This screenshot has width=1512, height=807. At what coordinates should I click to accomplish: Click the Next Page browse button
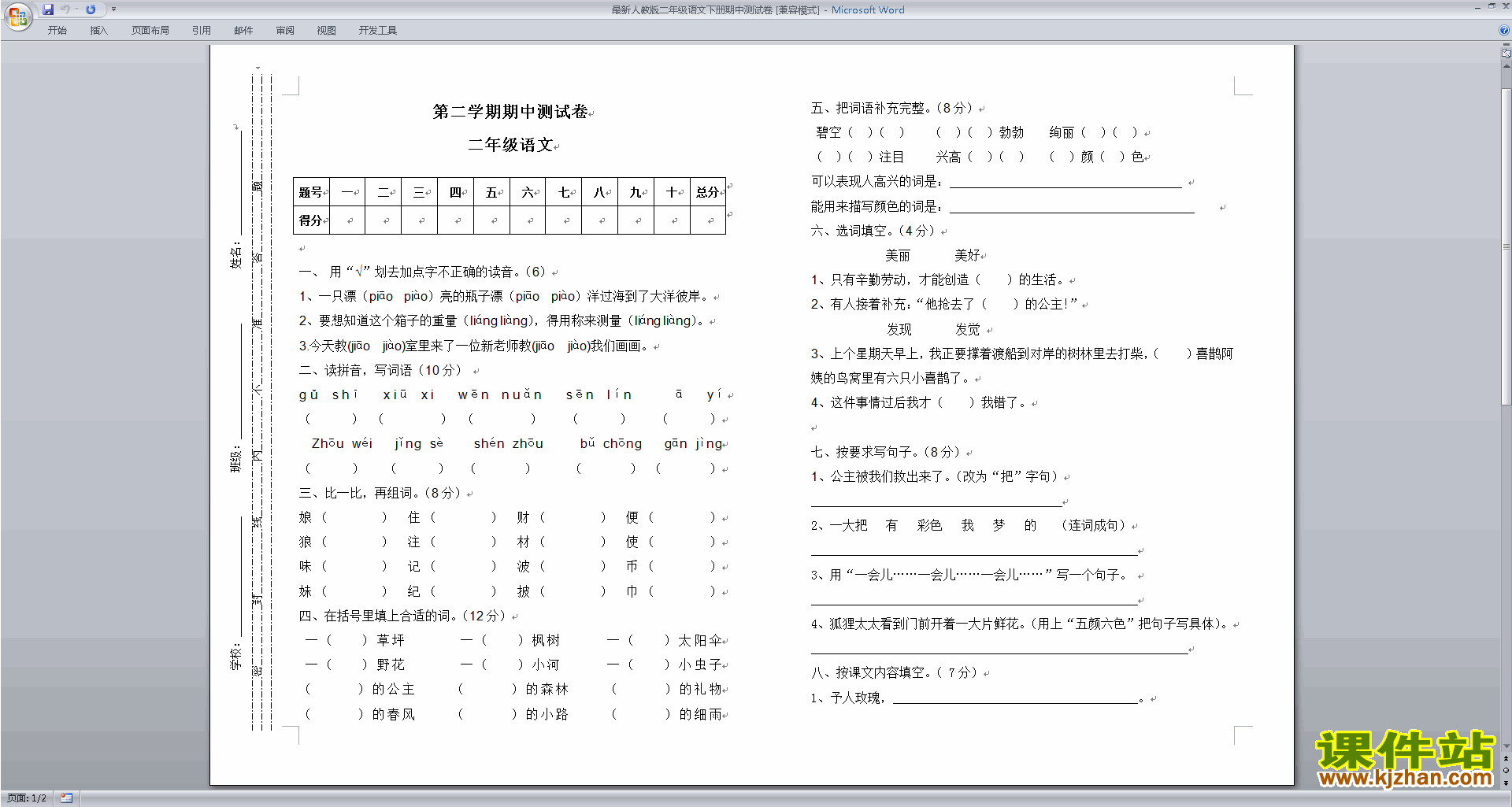point(1506,783)
